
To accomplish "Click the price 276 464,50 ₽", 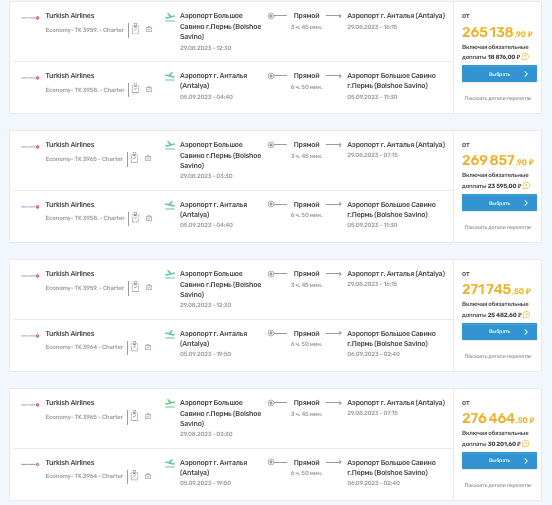I will coord(498,418).
